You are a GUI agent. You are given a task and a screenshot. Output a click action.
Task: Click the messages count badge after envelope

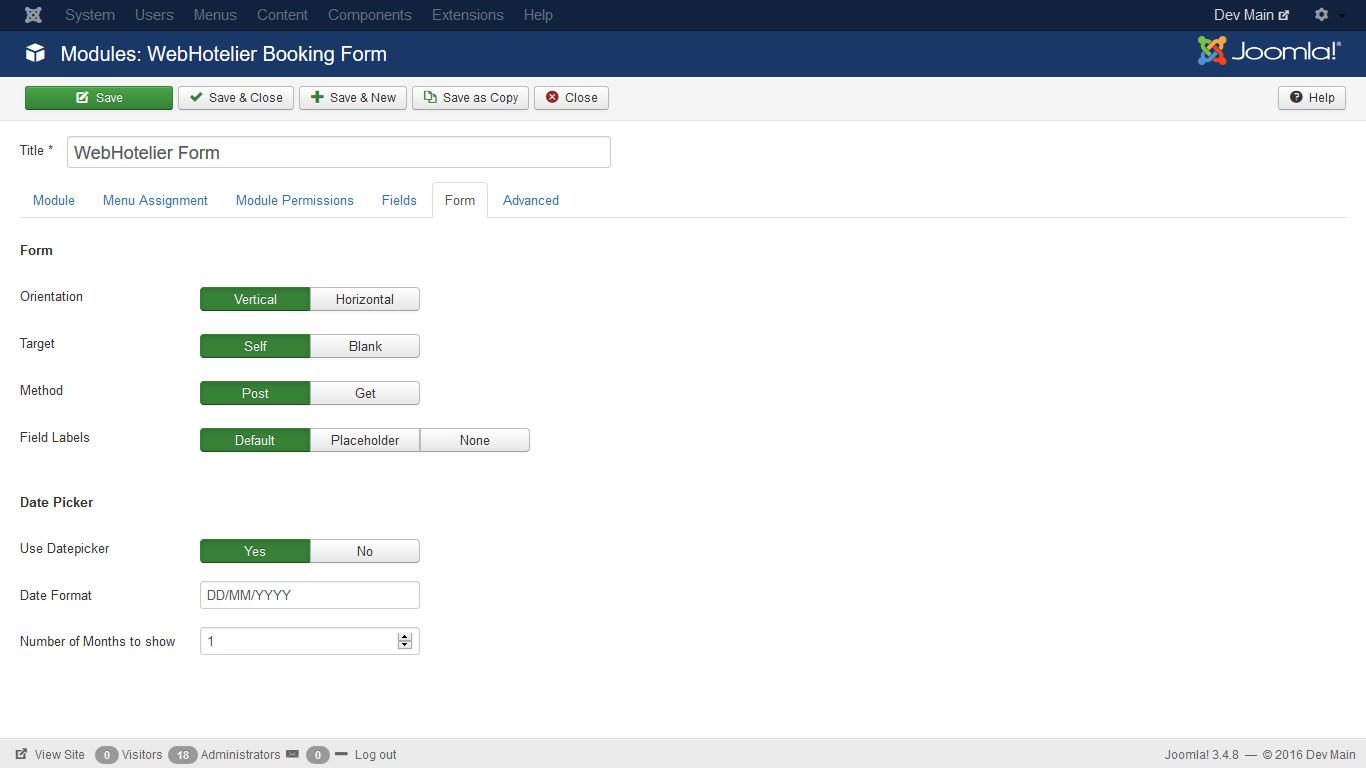click(318, 755)
